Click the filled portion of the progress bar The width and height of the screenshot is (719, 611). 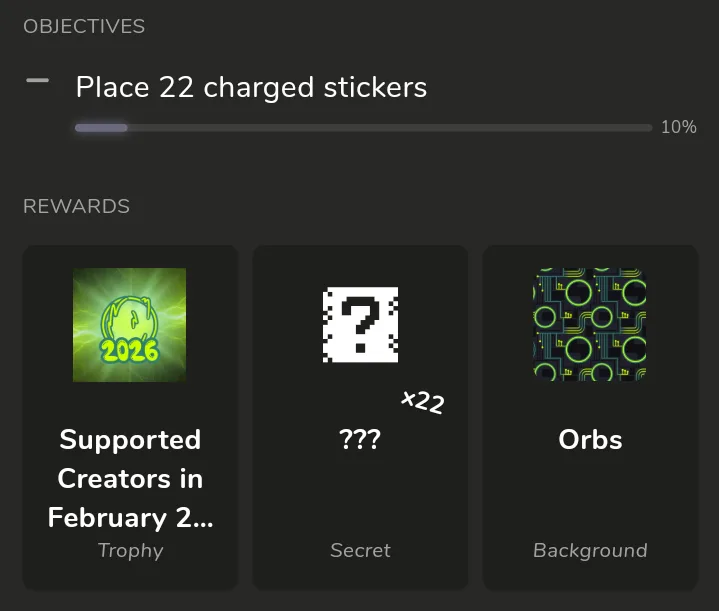coord(100,128)
